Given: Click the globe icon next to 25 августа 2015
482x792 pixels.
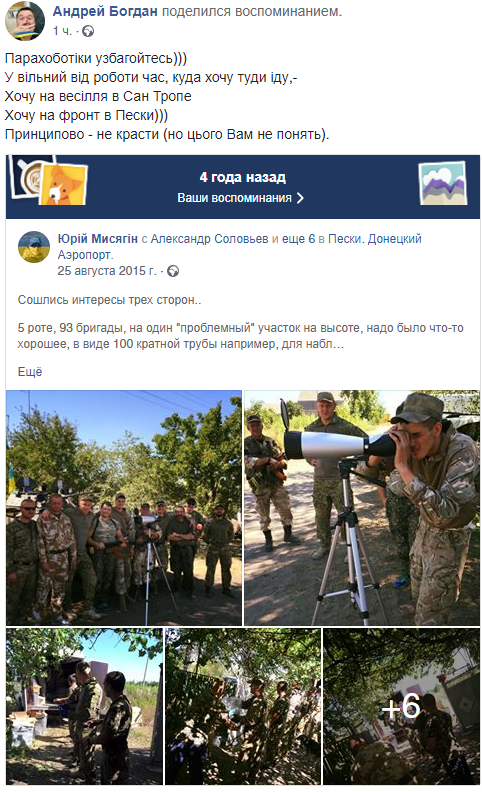Looking at the screenshot, I should pos(173,271).
